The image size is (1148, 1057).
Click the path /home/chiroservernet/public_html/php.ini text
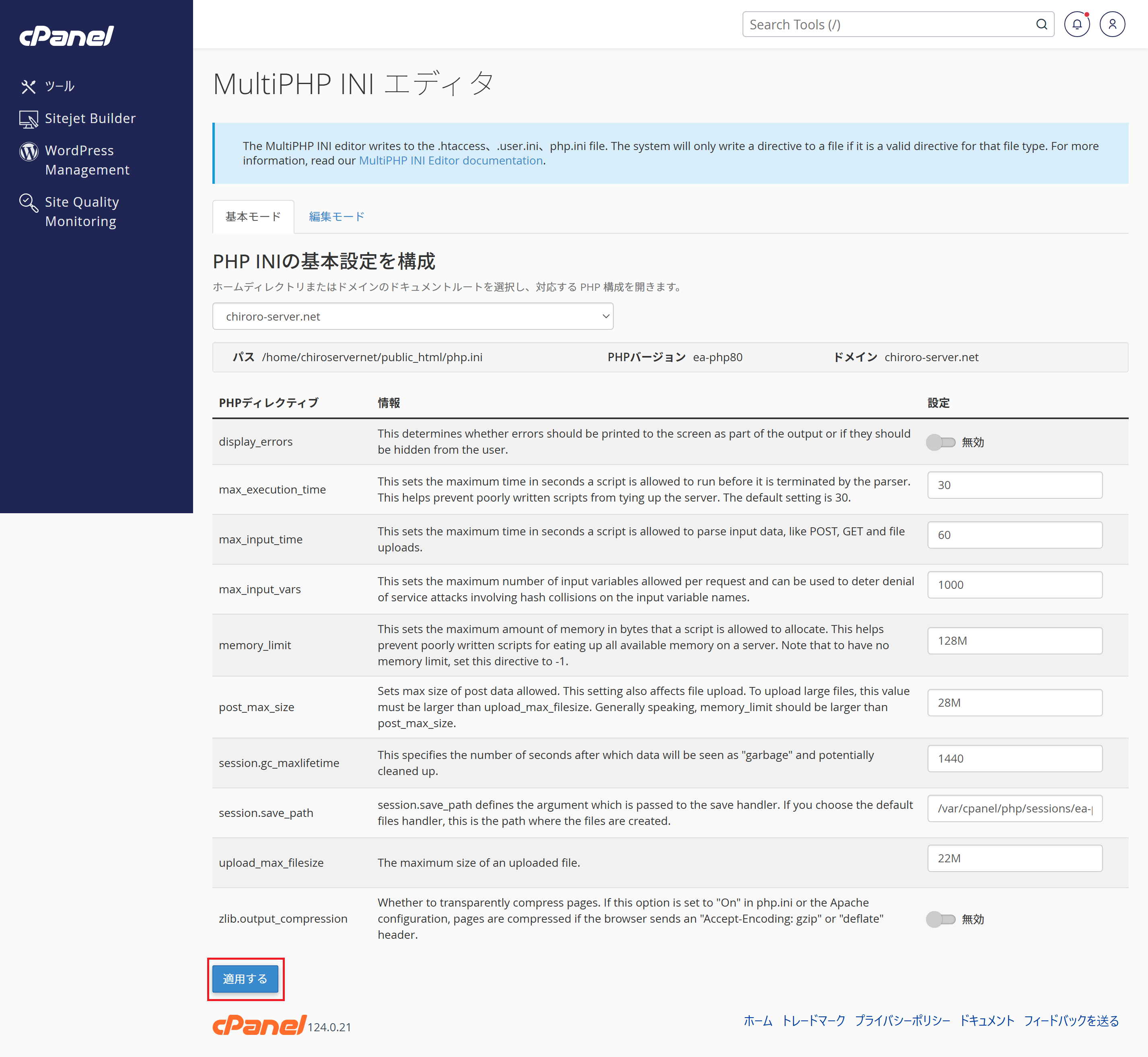372,357
